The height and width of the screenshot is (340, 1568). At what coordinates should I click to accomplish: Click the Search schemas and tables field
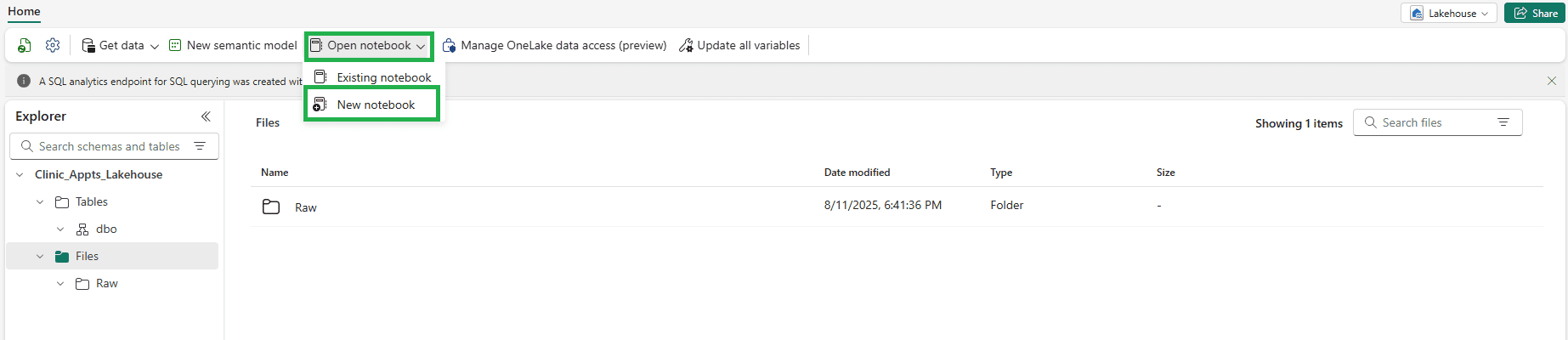pyautogui.click(x=109, y=146)
